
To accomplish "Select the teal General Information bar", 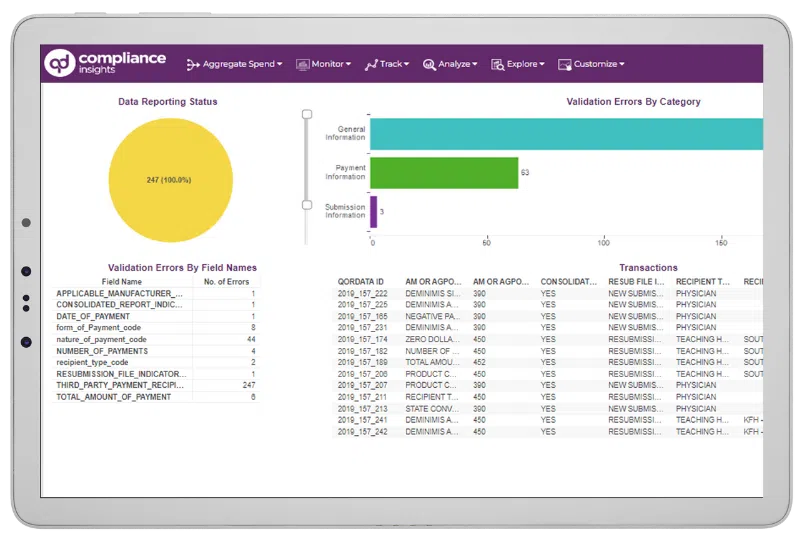I will click(566, 134).
